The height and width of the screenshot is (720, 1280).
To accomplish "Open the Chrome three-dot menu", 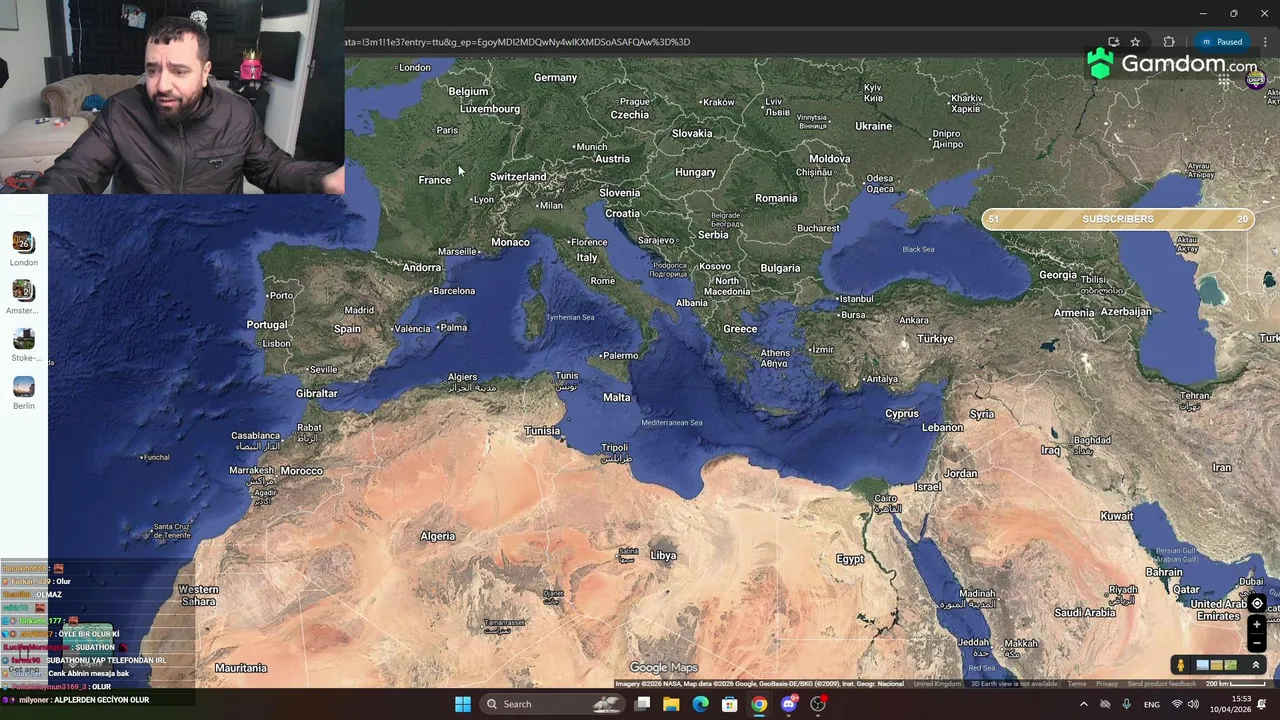I will [x=1265, y=42].
